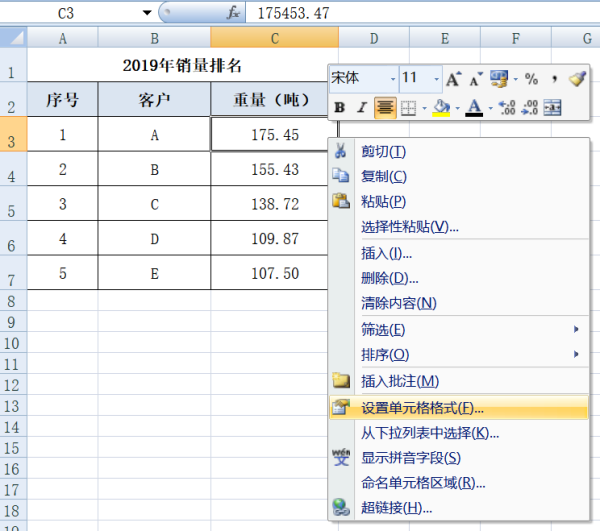Click the Shrink Font icon in mini toolbar

[x=476, y=79]
